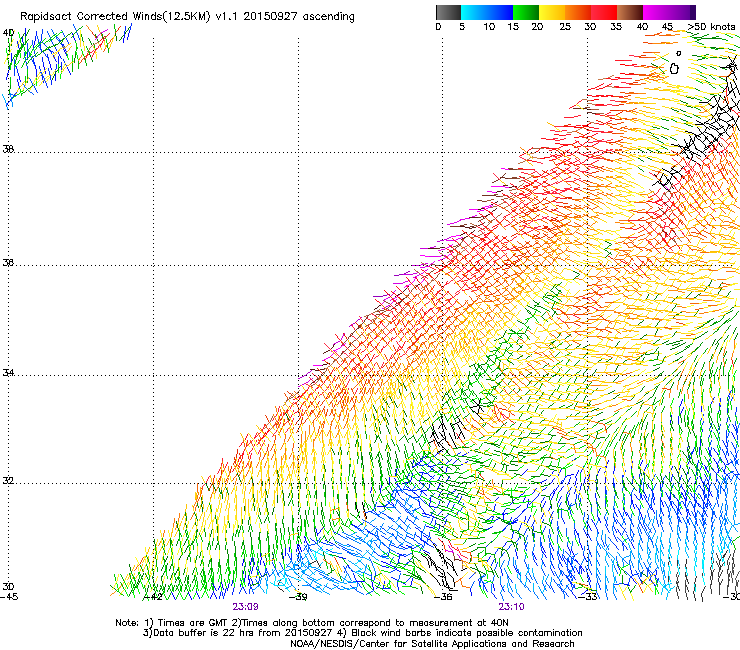Click the latitude axis label "34"
Image resolution: width=740 pixels, height=650 pixels.
tap(8, 372)
